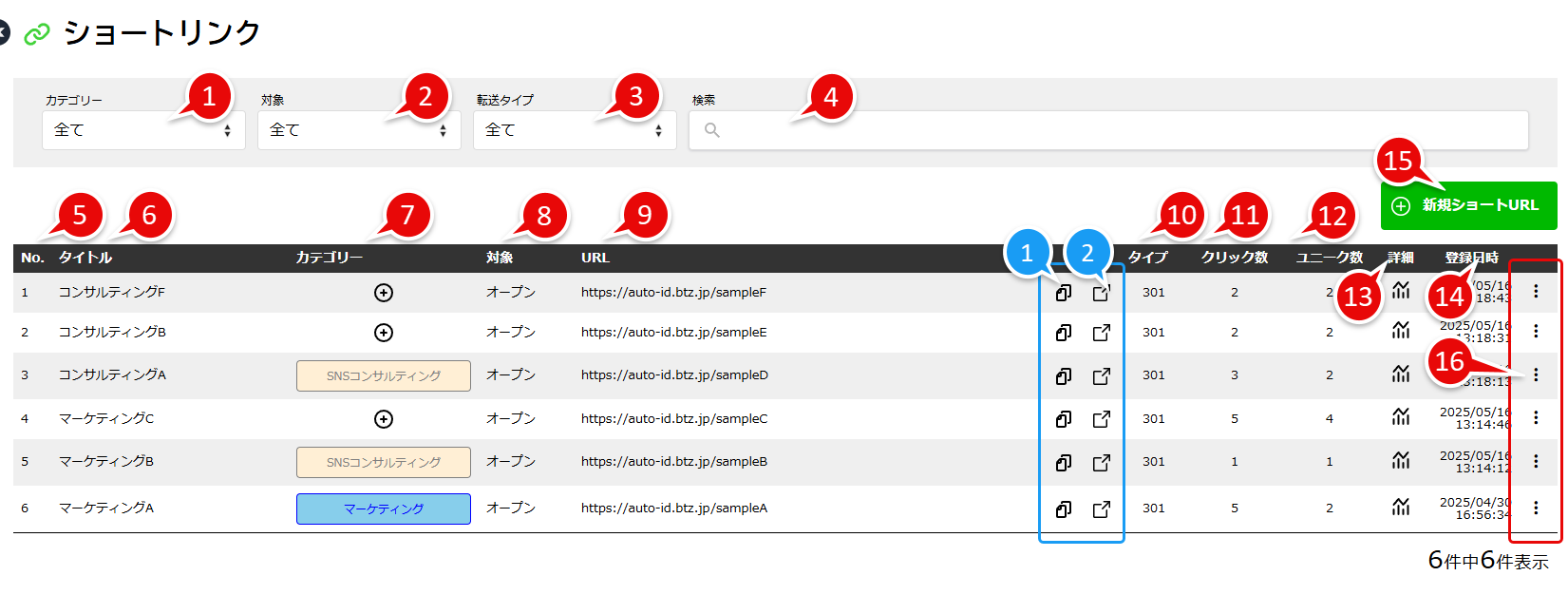The image size is (1568, 595).
Task: View click stats for コンサルティングA
Action: pos(1401,374)
